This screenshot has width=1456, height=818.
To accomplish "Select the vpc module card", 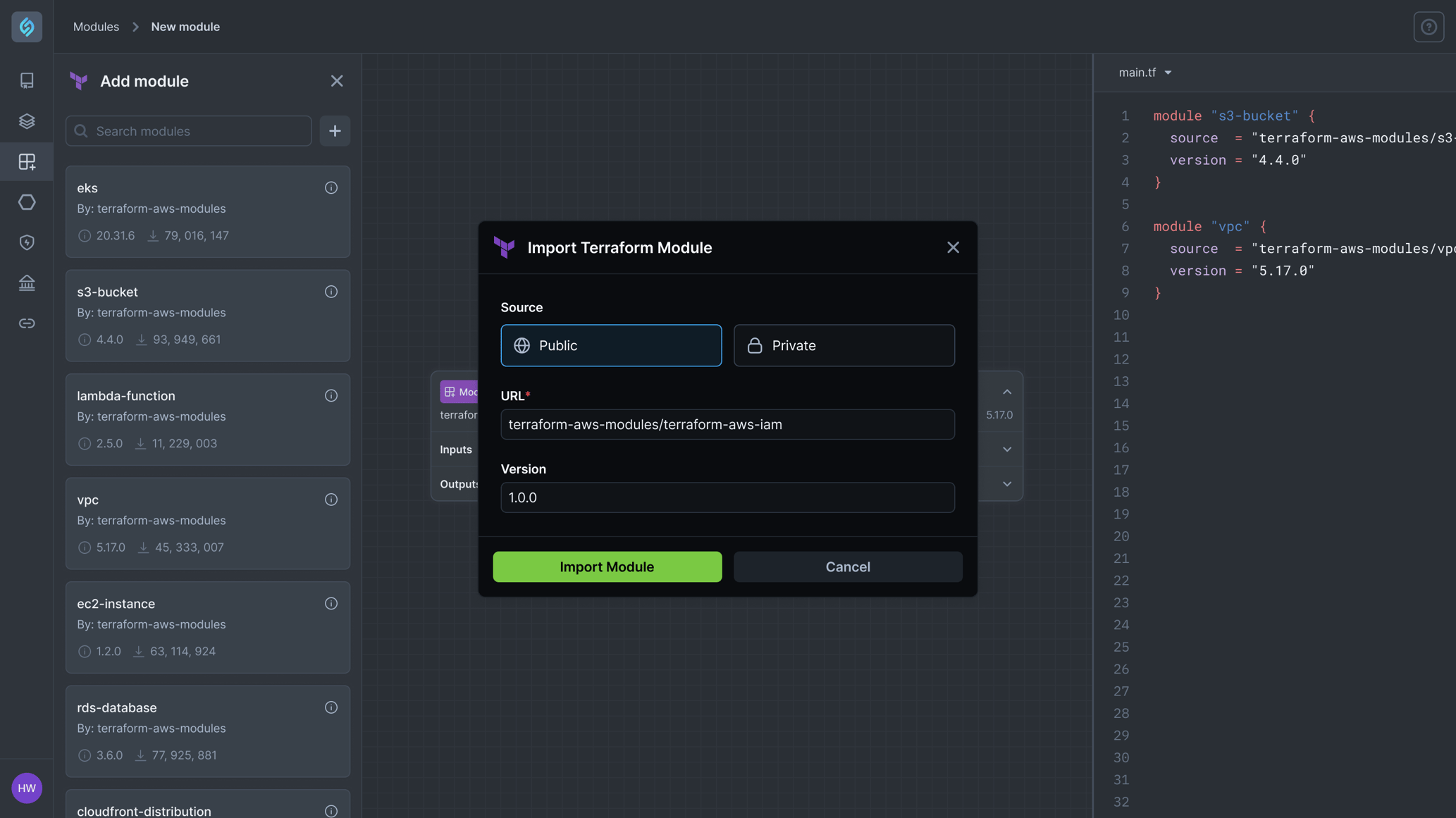I will pyautogui.click(x=208, y=523).
